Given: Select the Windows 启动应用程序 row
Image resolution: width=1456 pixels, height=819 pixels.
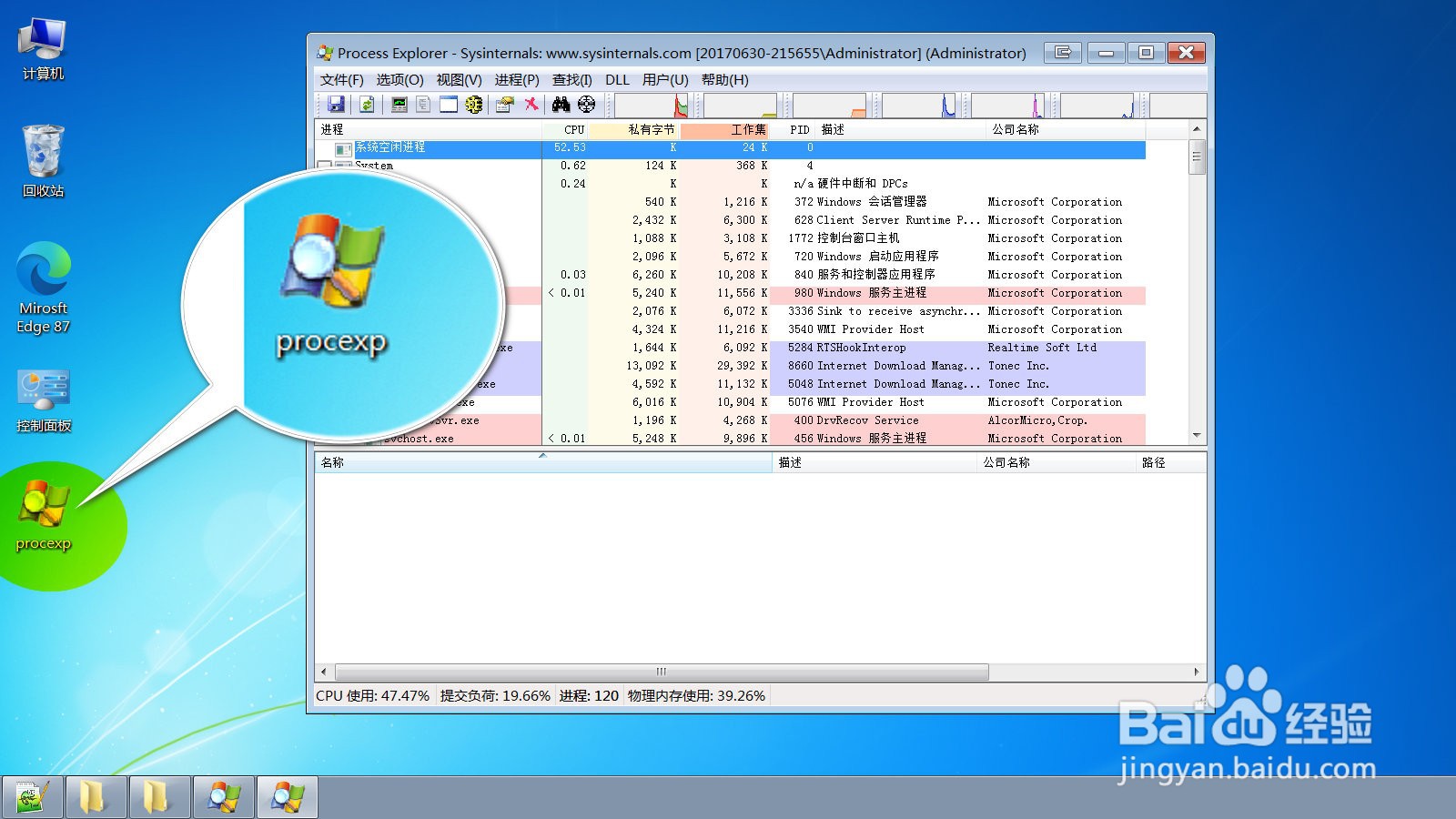Looking at the screenshot, I should pos(731,257).
